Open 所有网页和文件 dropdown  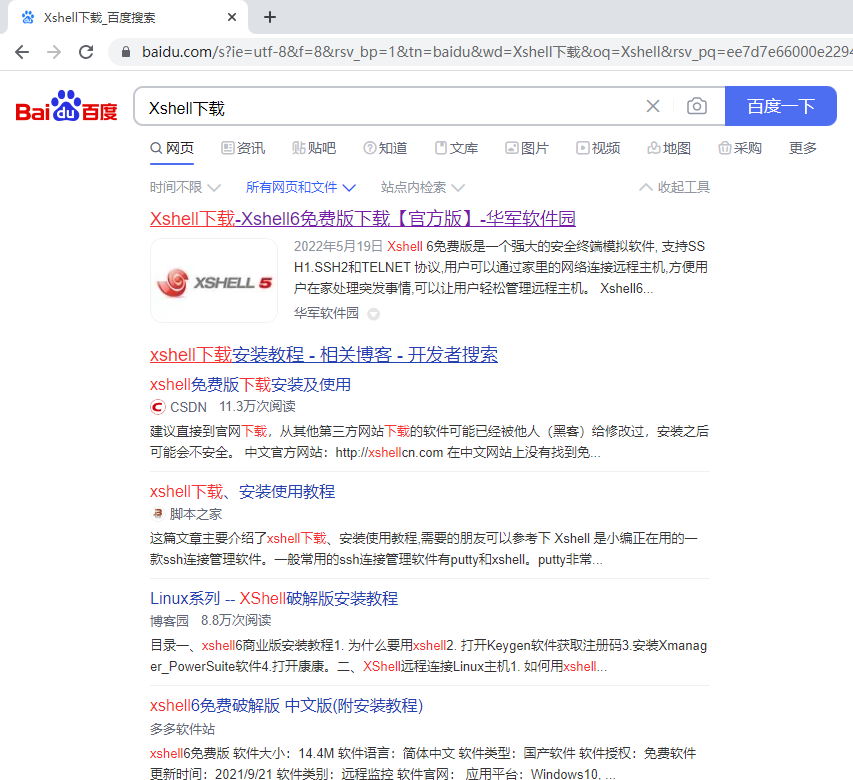click(300, 187)
